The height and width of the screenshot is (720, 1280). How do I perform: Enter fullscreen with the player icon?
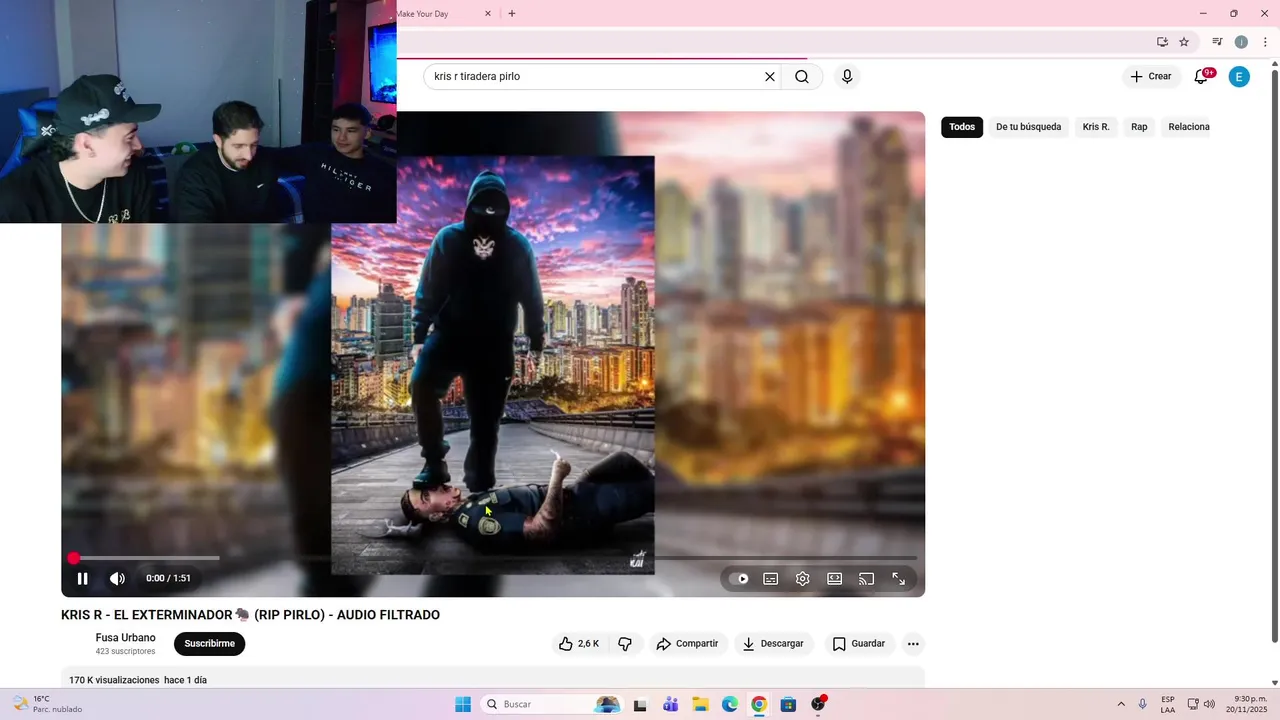[x=899, y=578]
